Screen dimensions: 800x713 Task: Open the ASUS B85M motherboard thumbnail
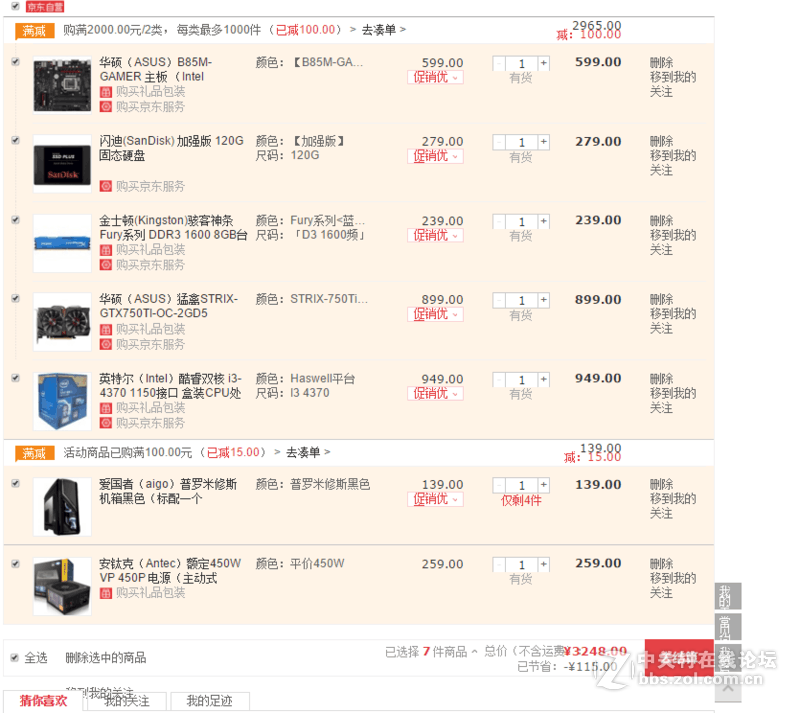click(62, 85)
